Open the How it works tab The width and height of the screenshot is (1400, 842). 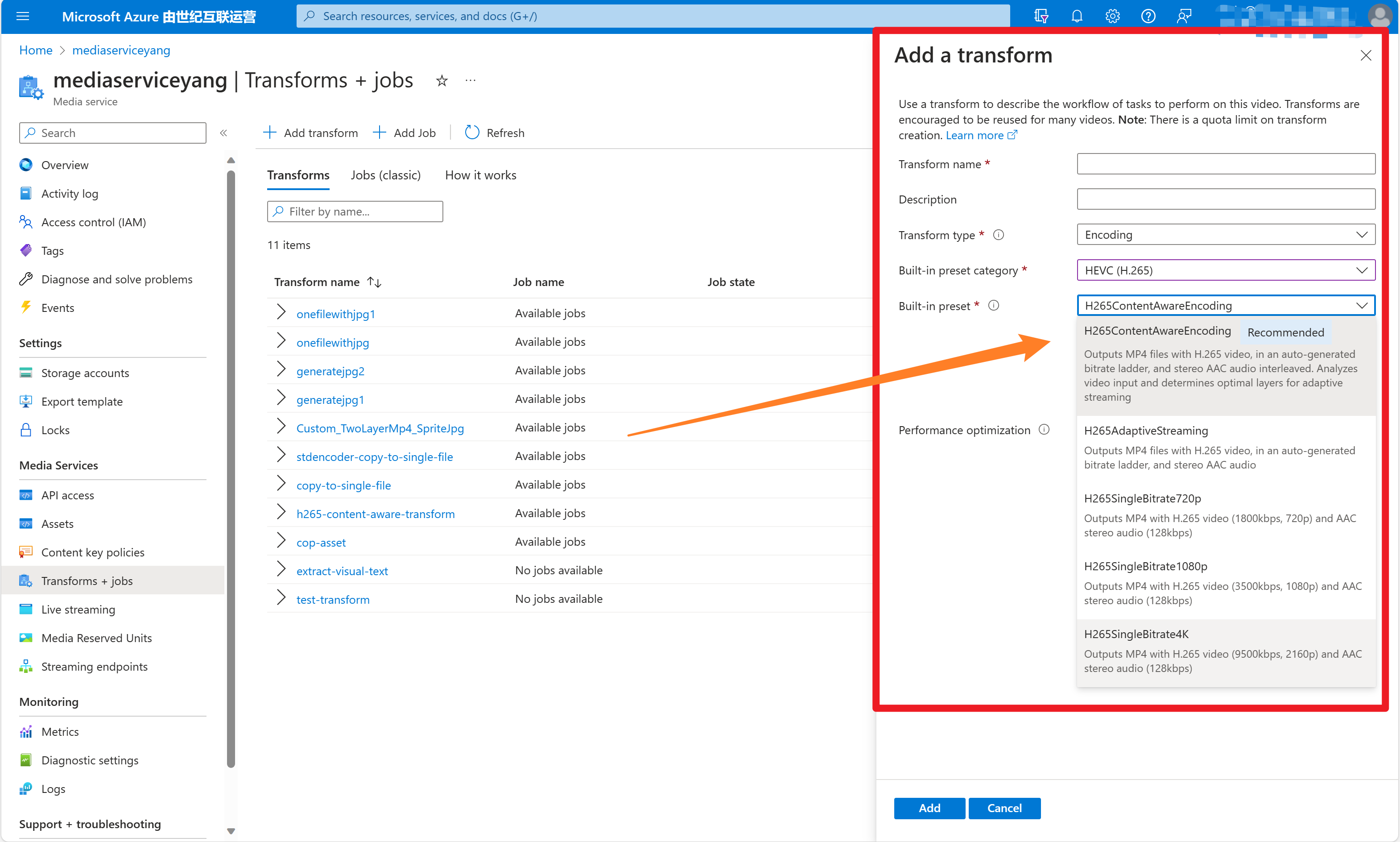480,175
